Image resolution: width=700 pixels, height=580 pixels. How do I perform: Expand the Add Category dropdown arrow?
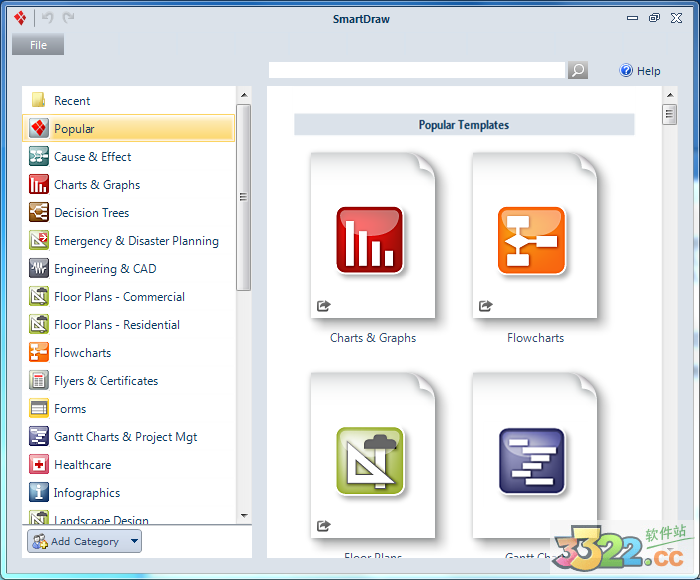point(134,541)
